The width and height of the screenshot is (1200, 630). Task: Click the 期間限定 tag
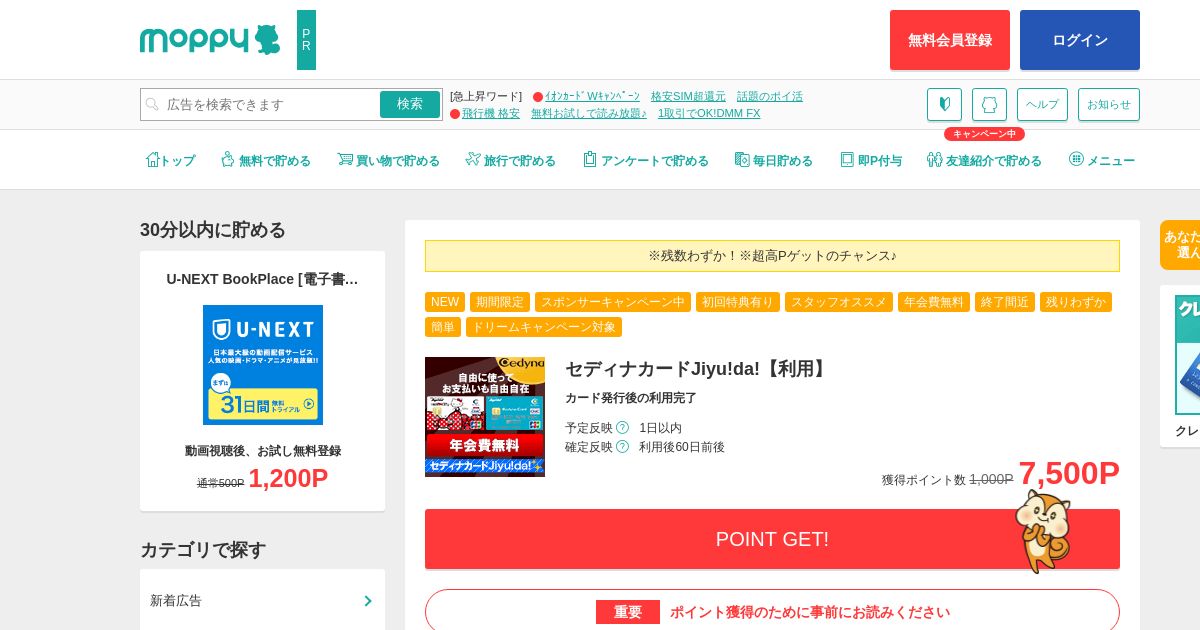(500, 302)
